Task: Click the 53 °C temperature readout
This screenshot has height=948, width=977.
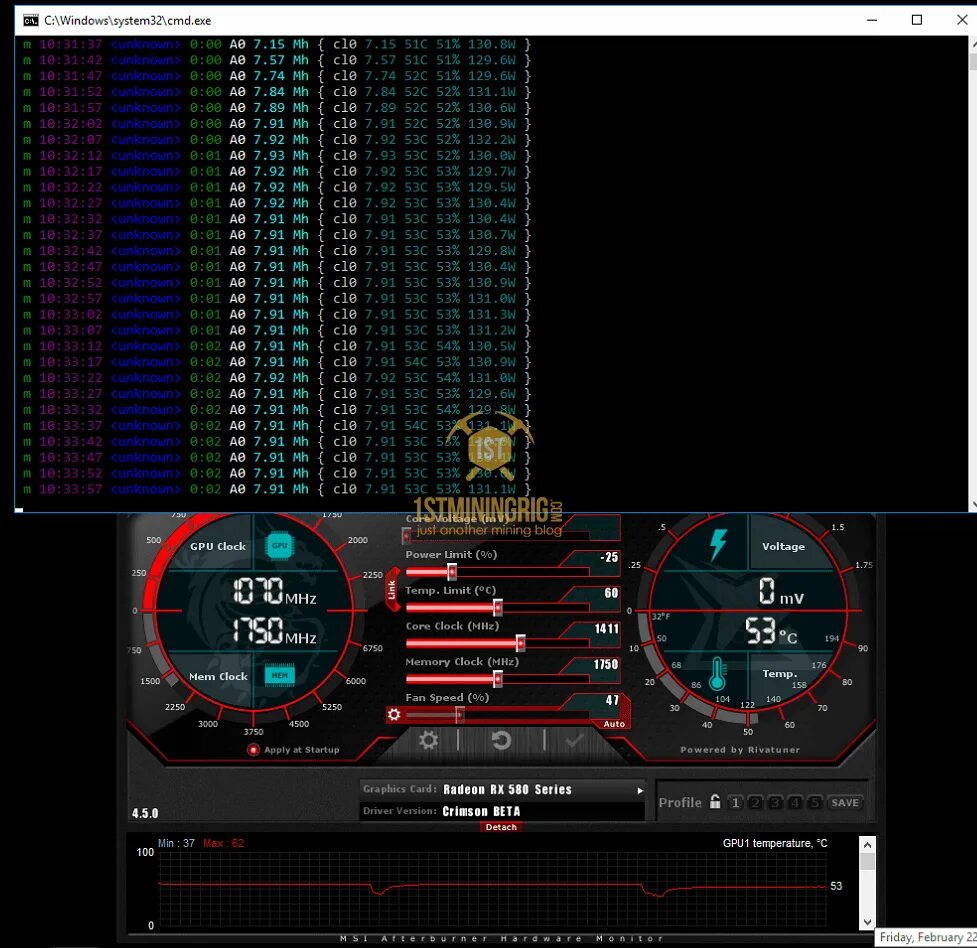Action: point(771,631)
